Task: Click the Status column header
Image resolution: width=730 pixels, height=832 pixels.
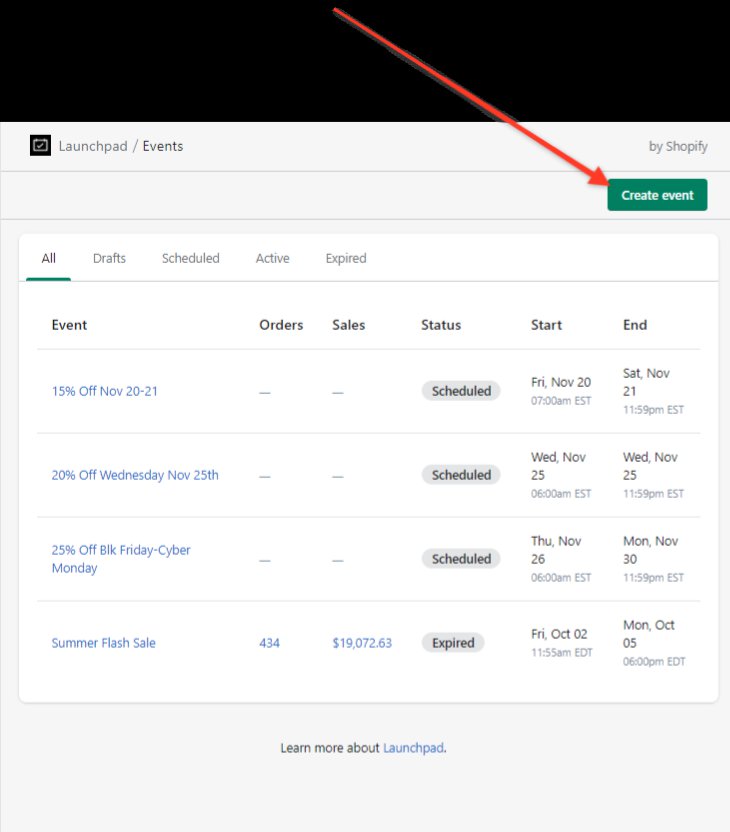Action: coord(441,325)
